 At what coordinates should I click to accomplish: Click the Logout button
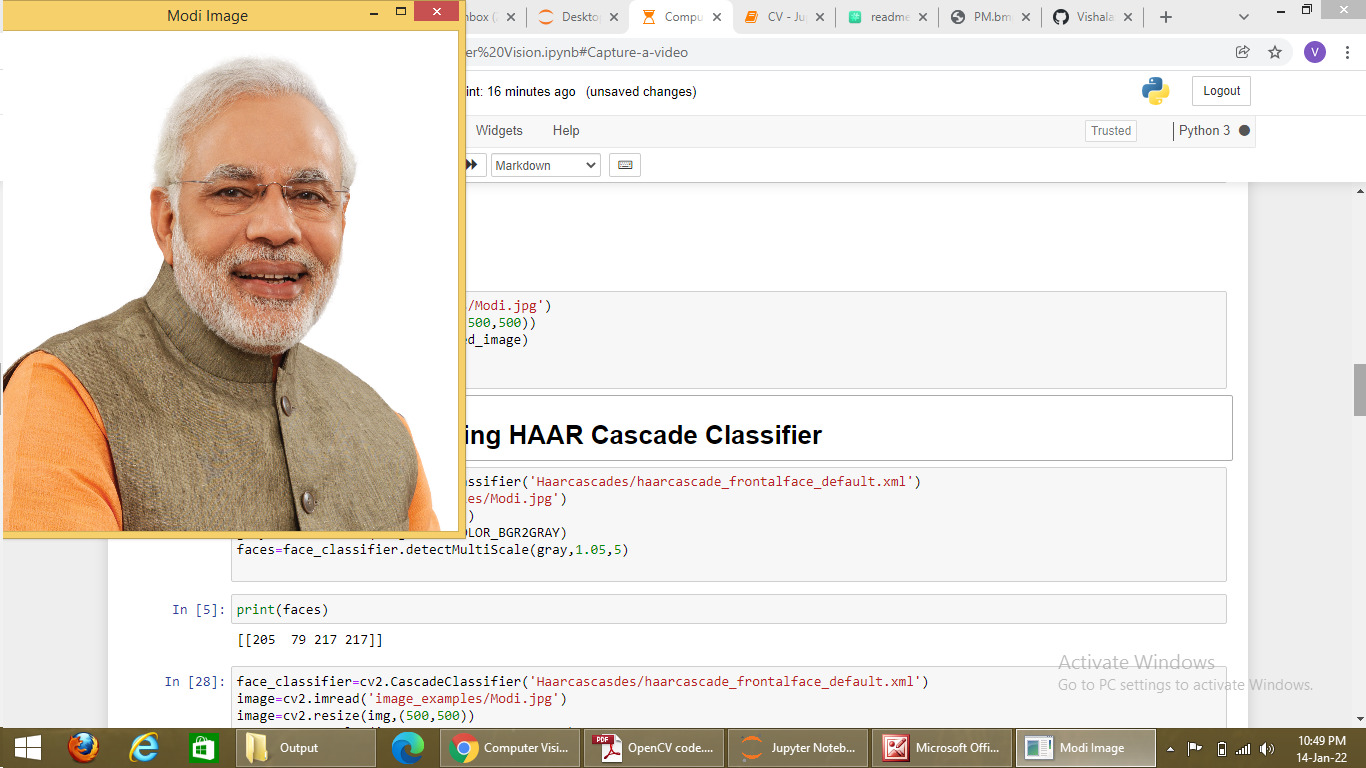1220,90
